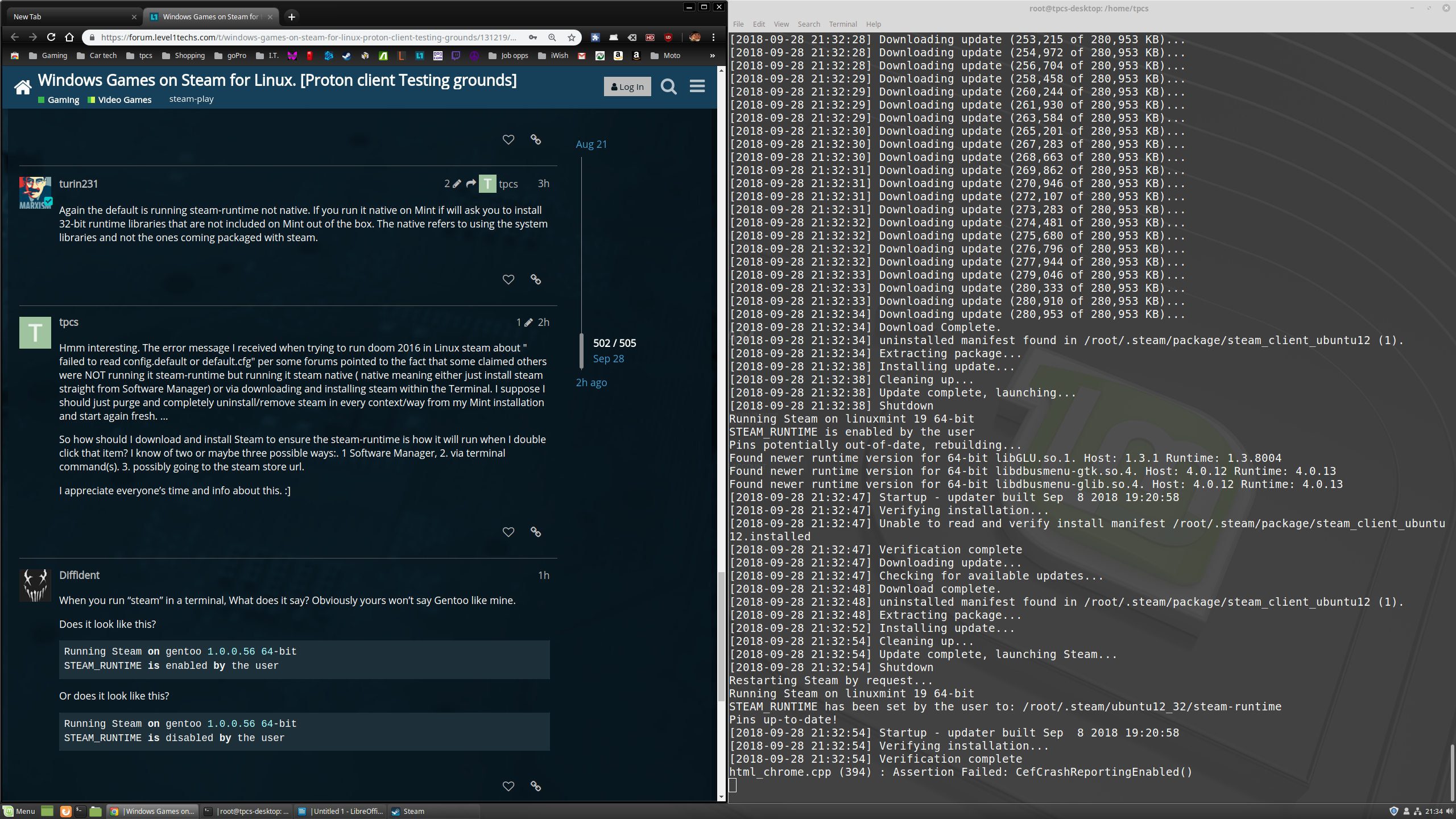Click the zoom magnifier in the address bar

point(552,38)
